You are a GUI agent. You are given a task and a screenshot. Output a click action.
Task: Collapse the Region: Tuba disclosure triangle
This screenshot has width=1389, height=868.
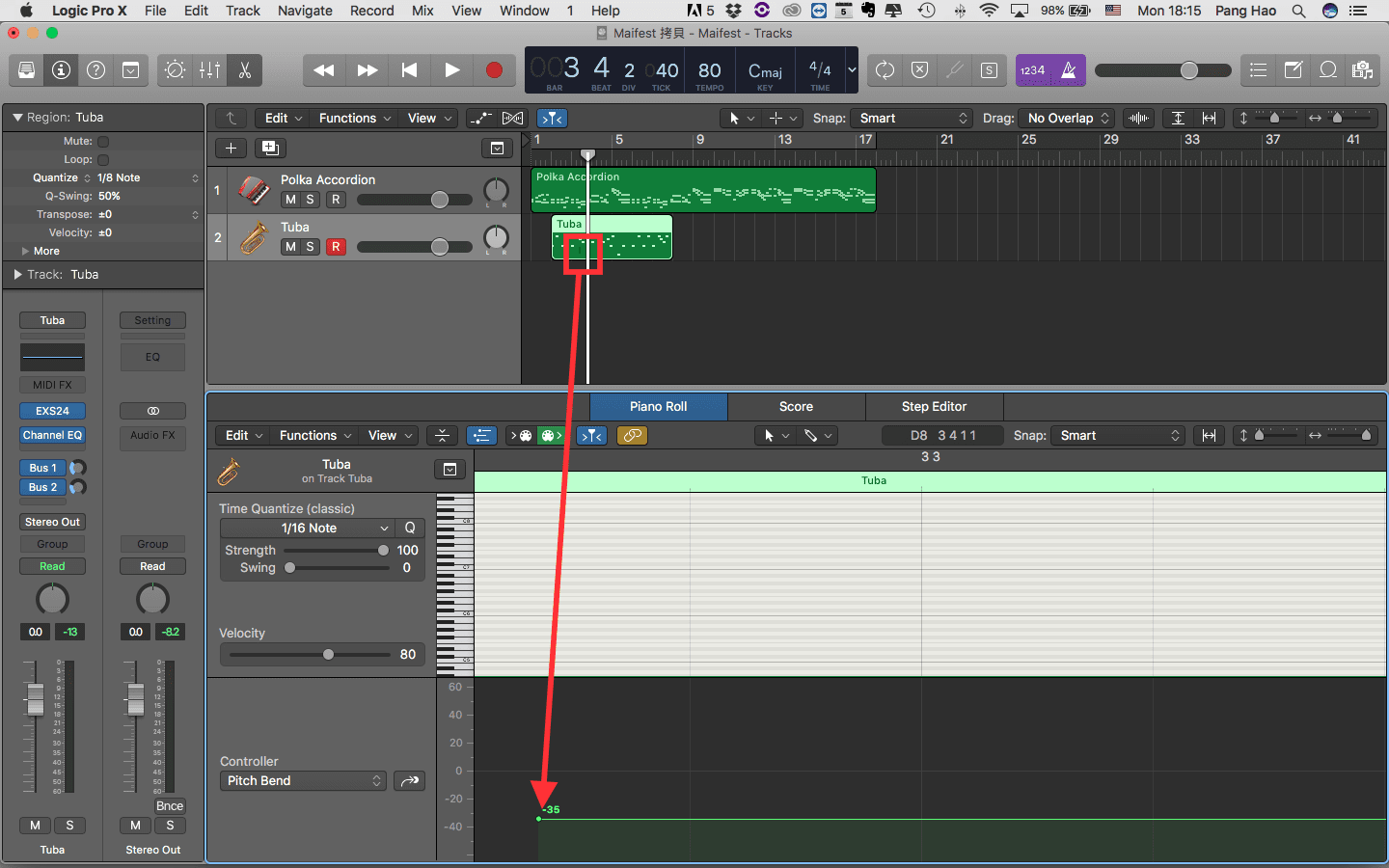point(16,118)
